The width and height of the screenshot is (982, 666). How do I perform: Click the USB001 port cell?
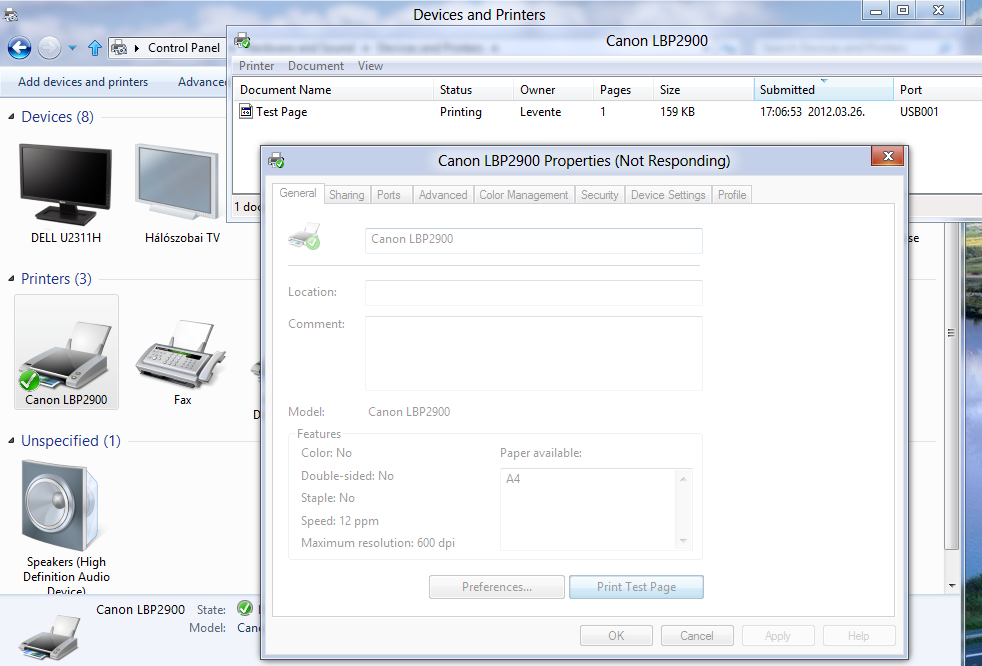pos(919,112)
